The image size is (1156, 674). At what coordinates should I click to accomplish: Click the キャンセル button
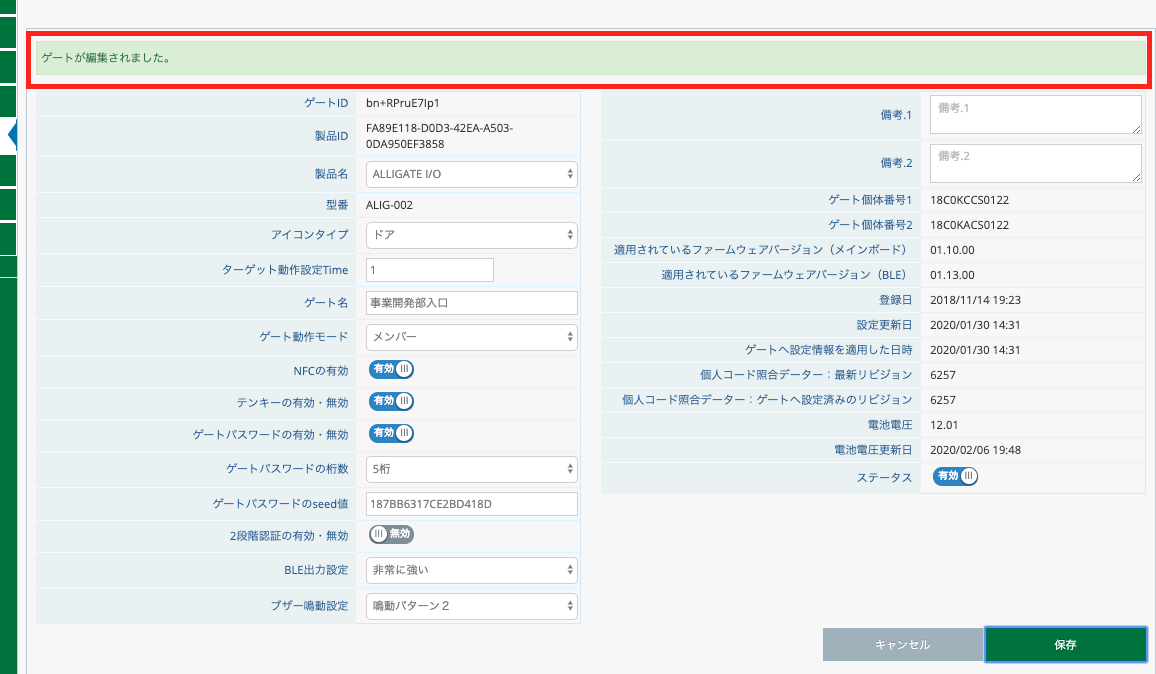pos(902,645)
